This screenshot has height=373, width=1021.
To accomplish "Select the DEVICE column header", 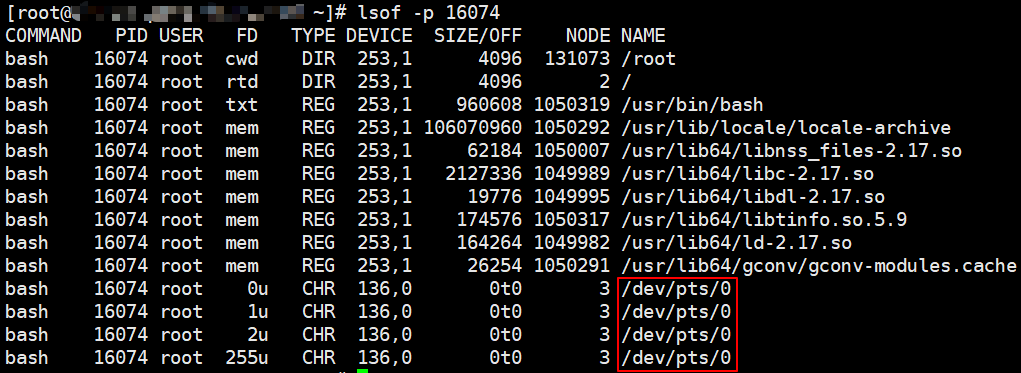I will tap(379, 35).
